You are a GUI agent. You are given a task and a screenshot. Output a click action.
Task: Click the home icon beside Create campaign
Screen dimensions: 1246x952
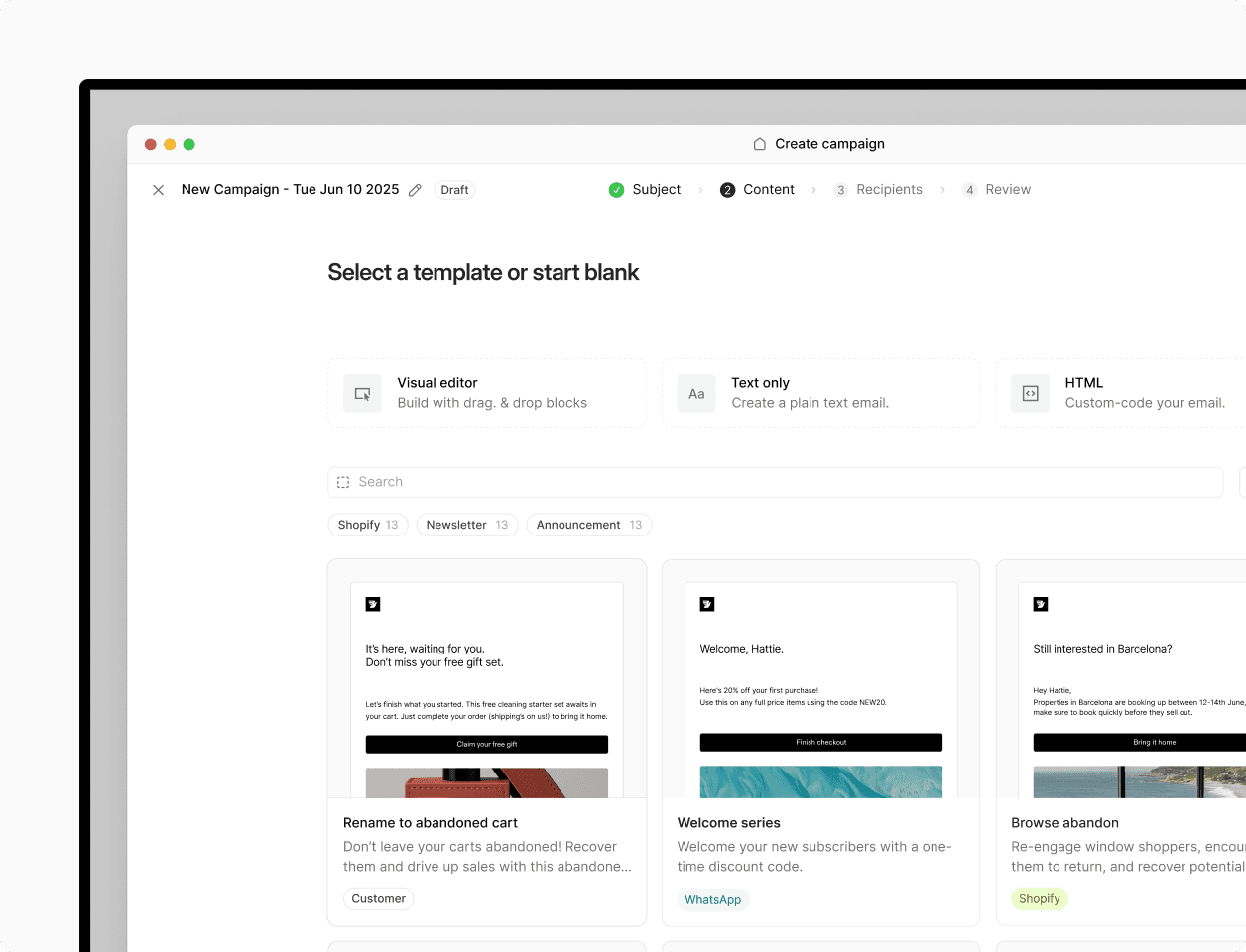(759, 144)
